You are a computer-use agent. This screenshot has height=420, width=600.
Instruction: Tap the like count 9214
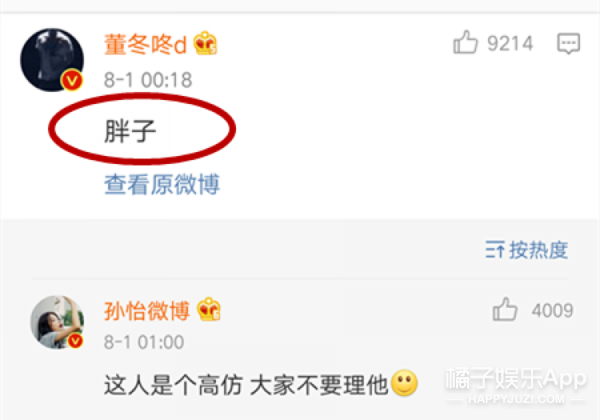(510, 43)
